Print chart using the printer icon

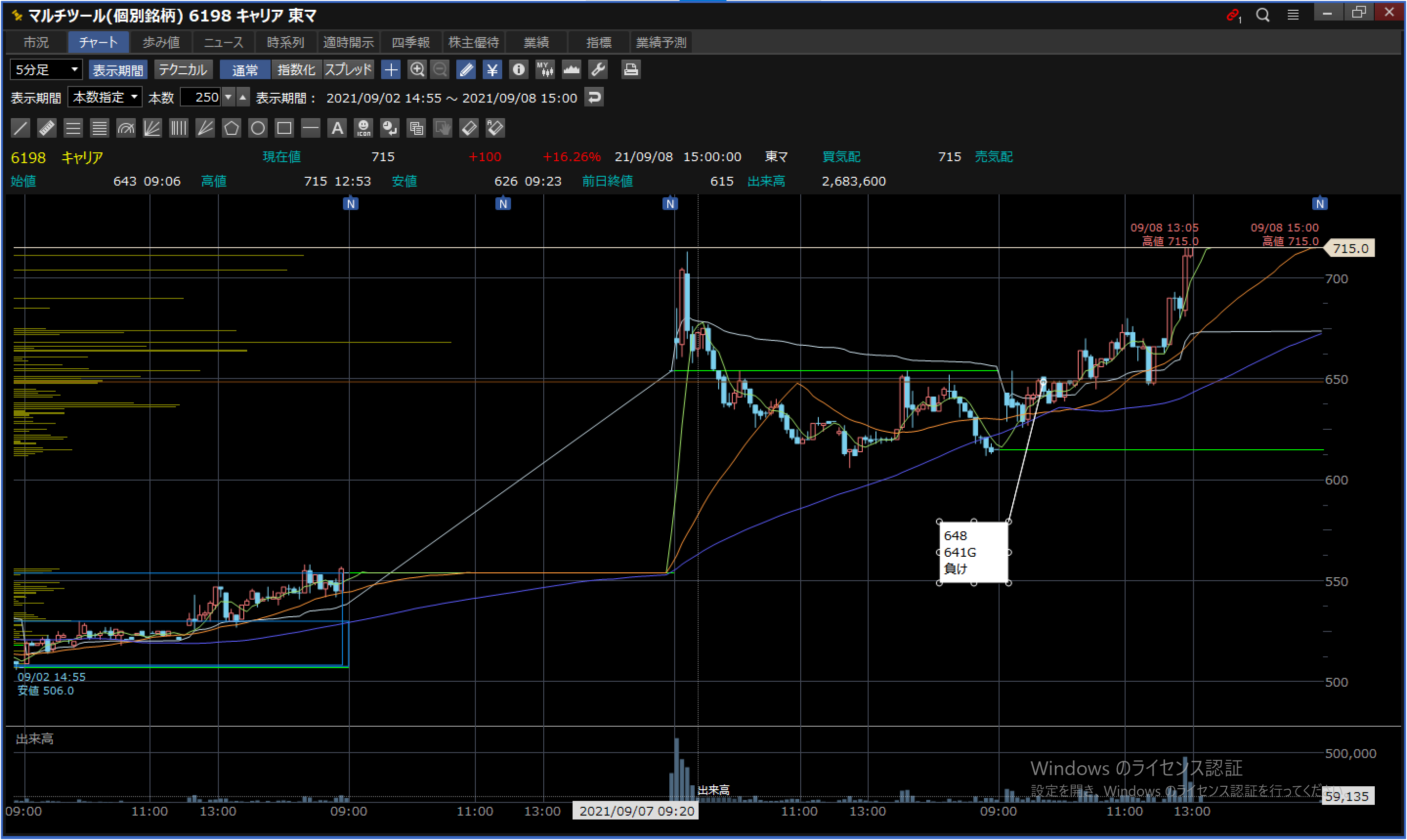(x=630, y=70)
